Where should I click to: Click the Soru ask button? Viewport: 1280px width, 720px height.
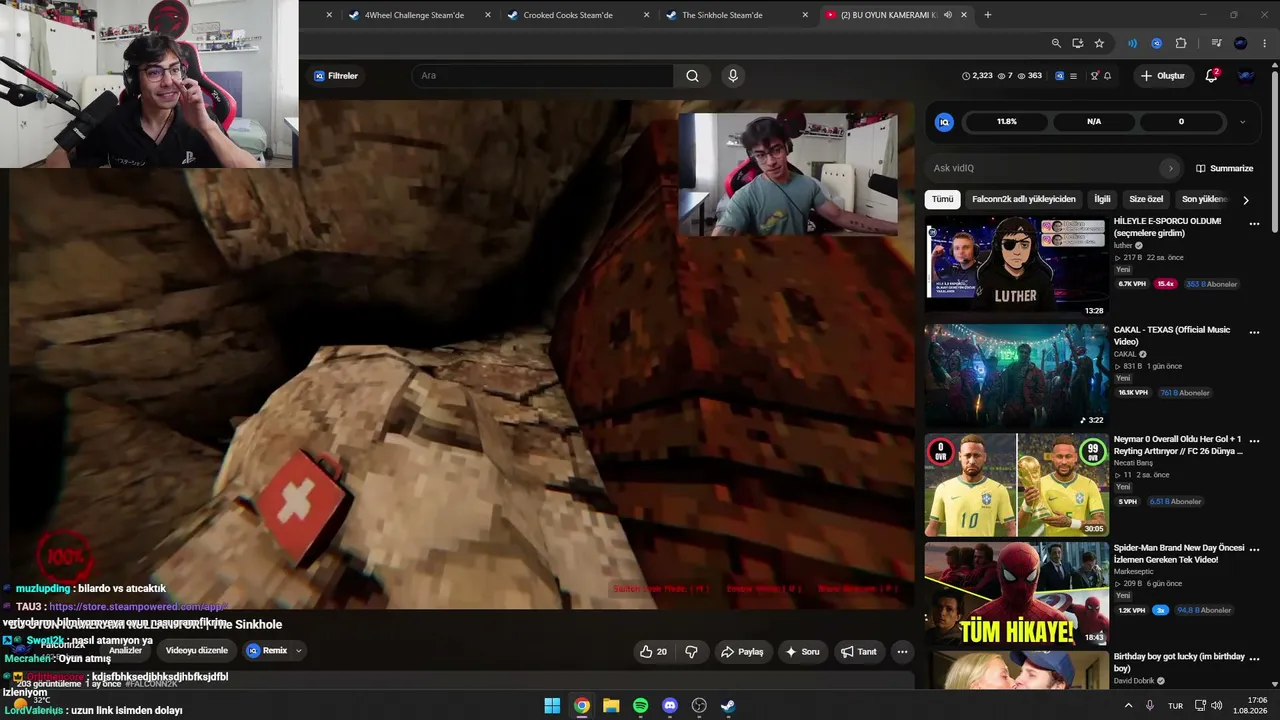click(x=803, y=651)
